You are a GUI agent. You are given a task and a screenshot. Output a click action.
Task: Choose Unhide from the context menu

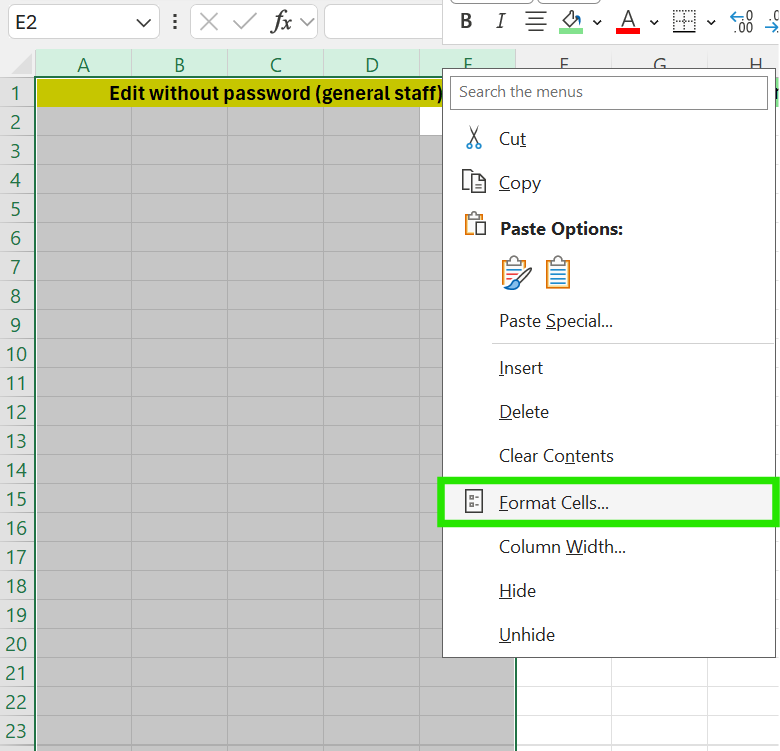[x=608, y=635]
